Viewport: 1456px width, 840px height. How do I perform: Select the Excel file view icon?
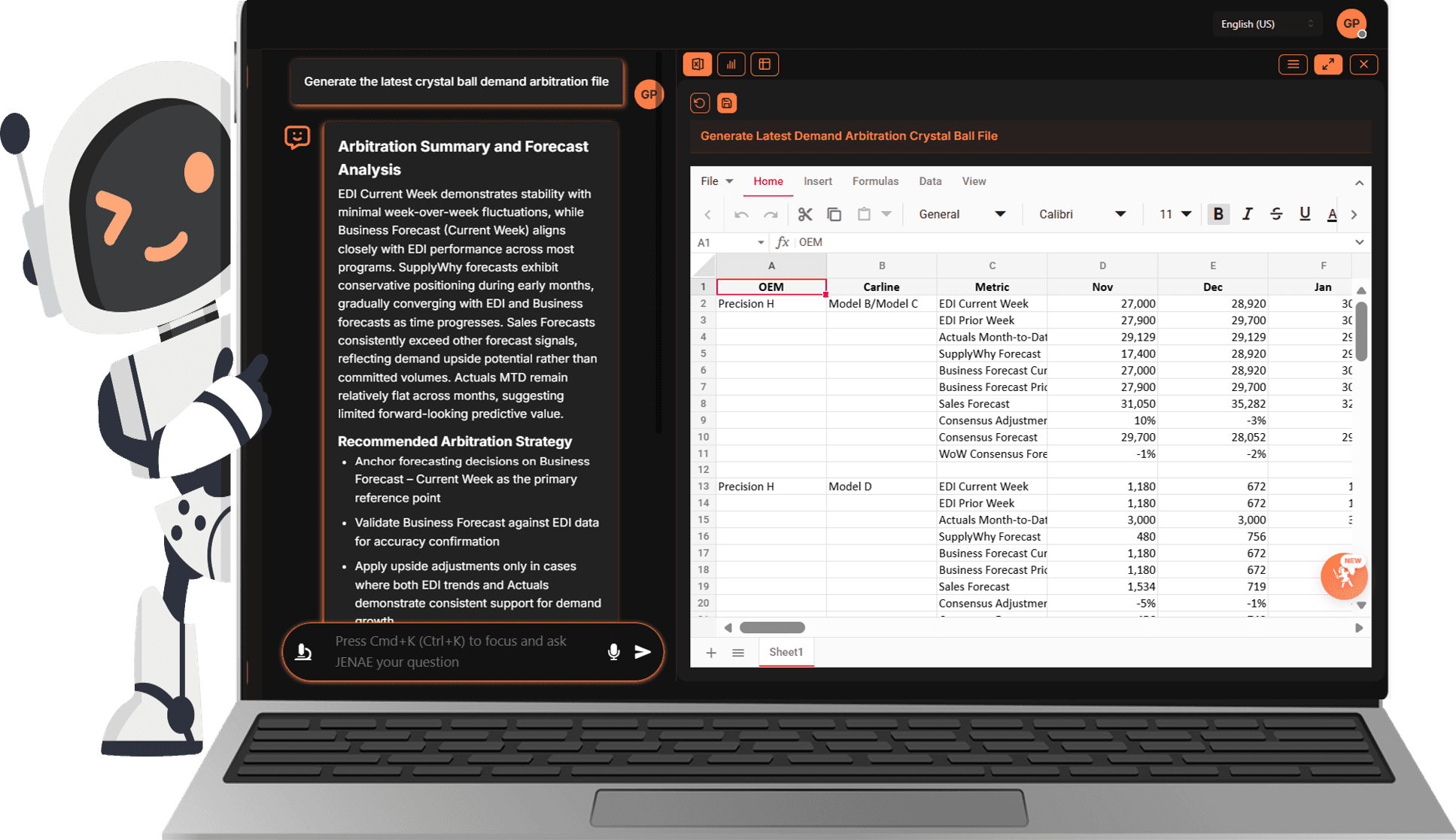[698, 64]
